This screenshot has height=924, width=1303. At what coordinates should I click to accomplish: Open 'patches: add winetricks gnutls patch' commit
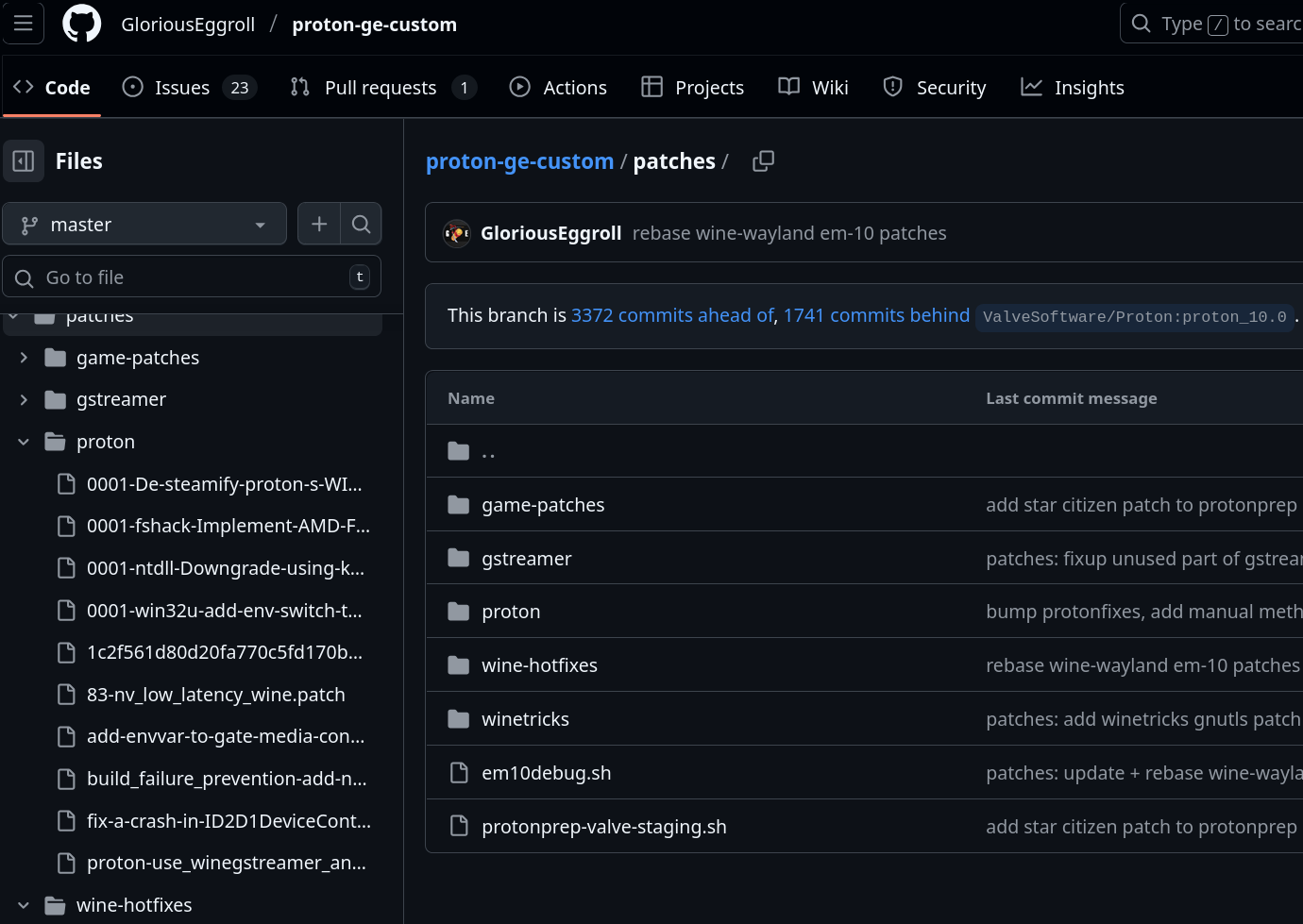click(x=1143, y=719)
